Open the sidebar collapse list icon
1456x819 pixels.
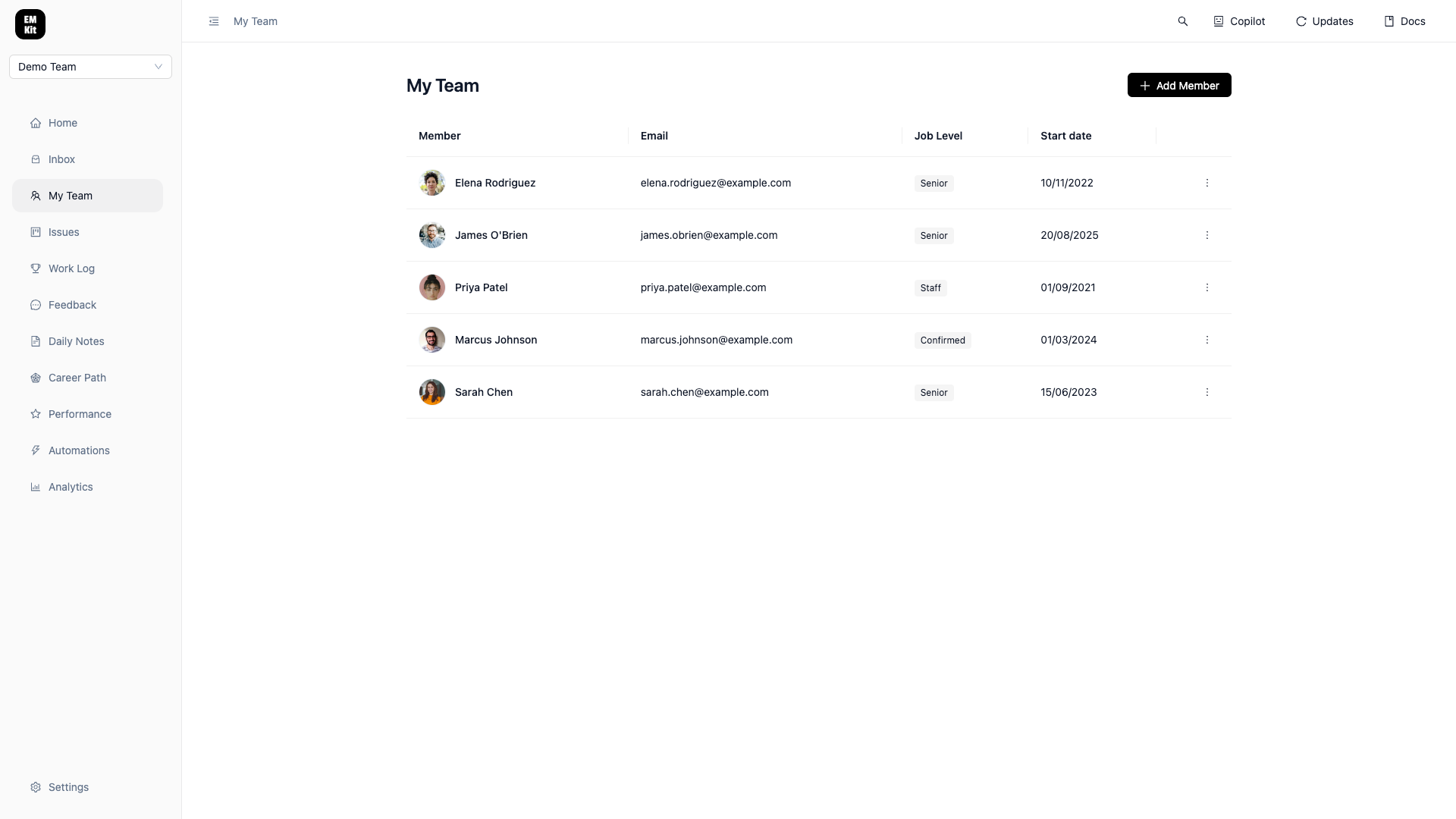pos(214,21)
